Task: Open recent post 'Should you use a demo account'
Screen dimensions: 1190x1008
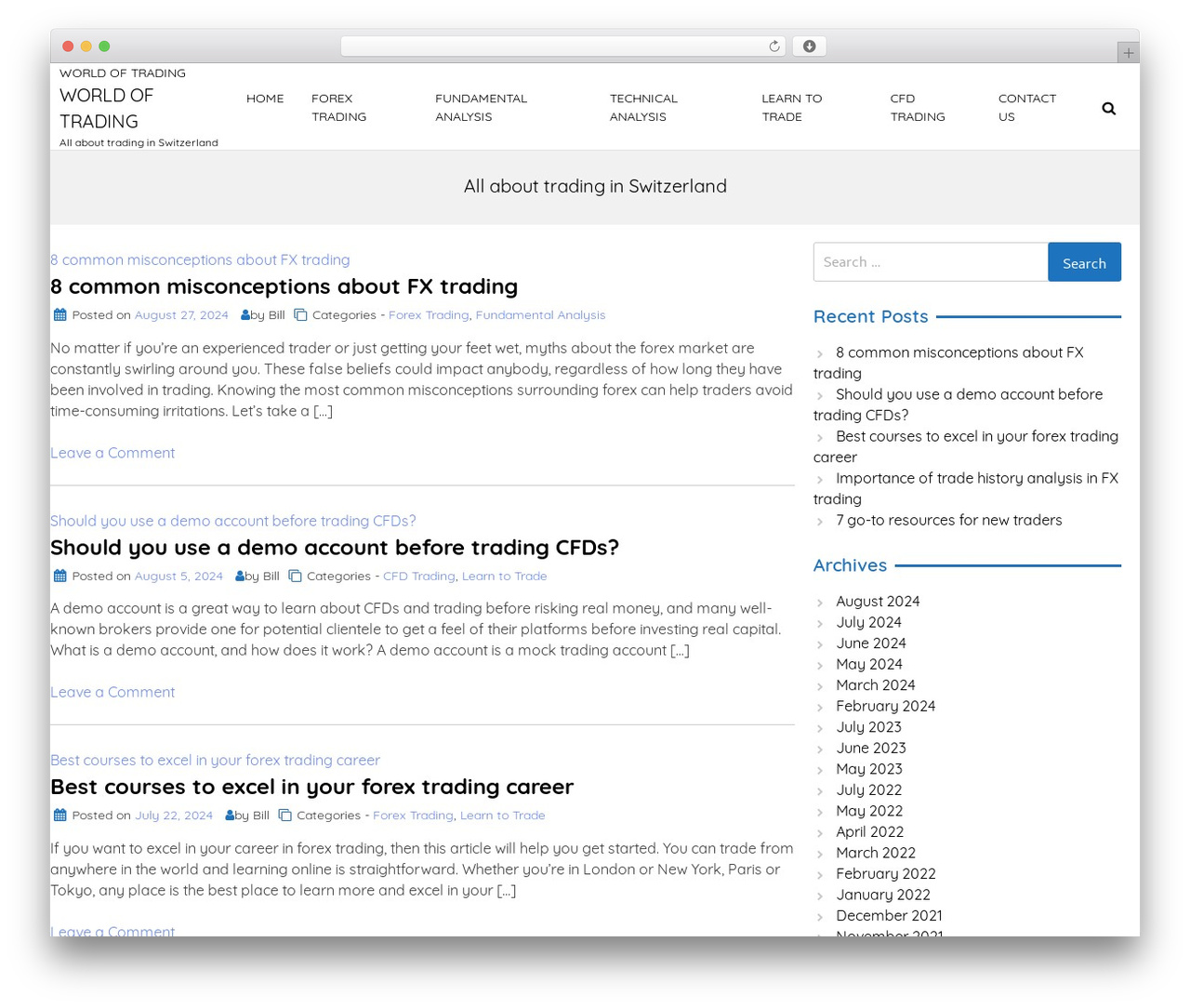Action: click(958, 405)
